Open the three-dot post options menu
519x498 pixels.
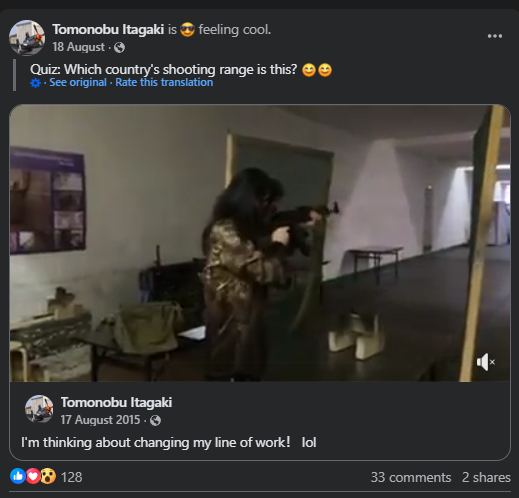(495, 36)
